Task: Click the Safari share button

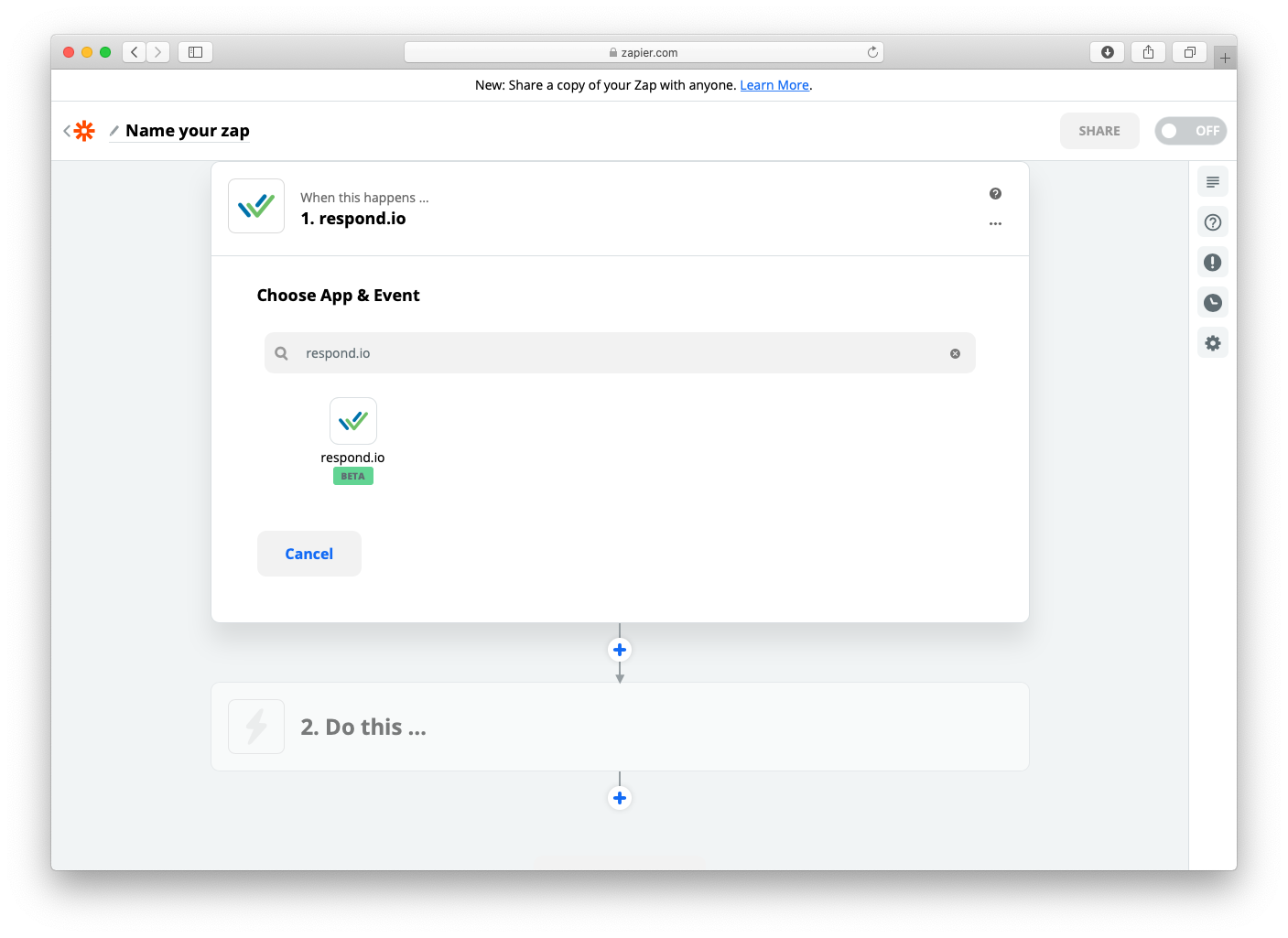Action: (x=1148, y=52)
